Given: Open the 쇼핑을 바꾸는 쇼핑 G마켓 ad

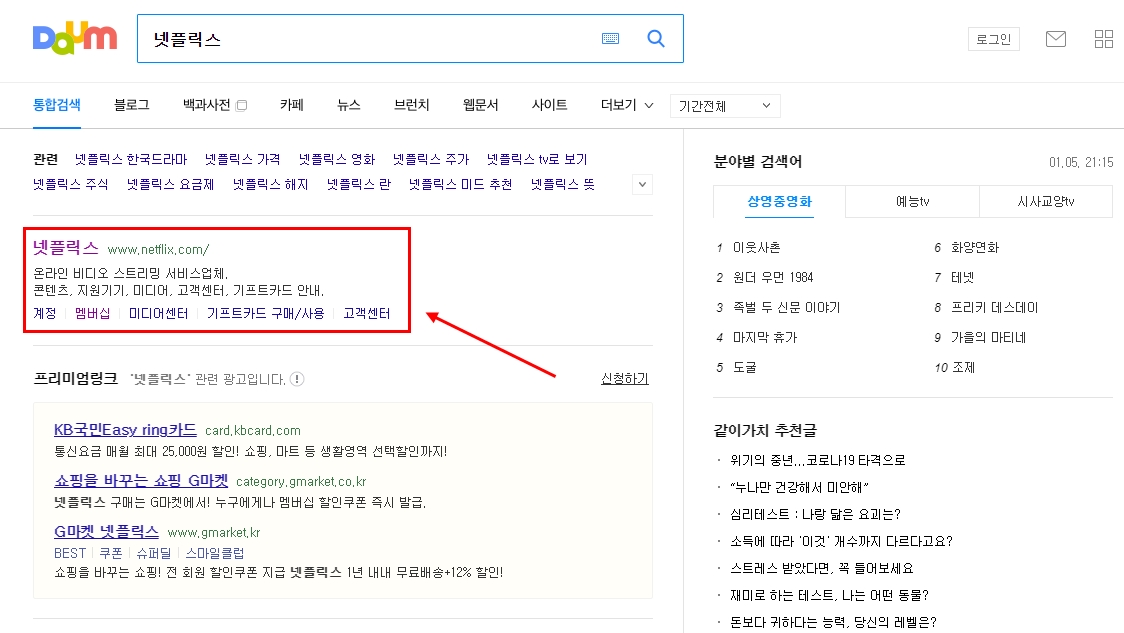Looking at the screenshot, I should click(141, 480).
